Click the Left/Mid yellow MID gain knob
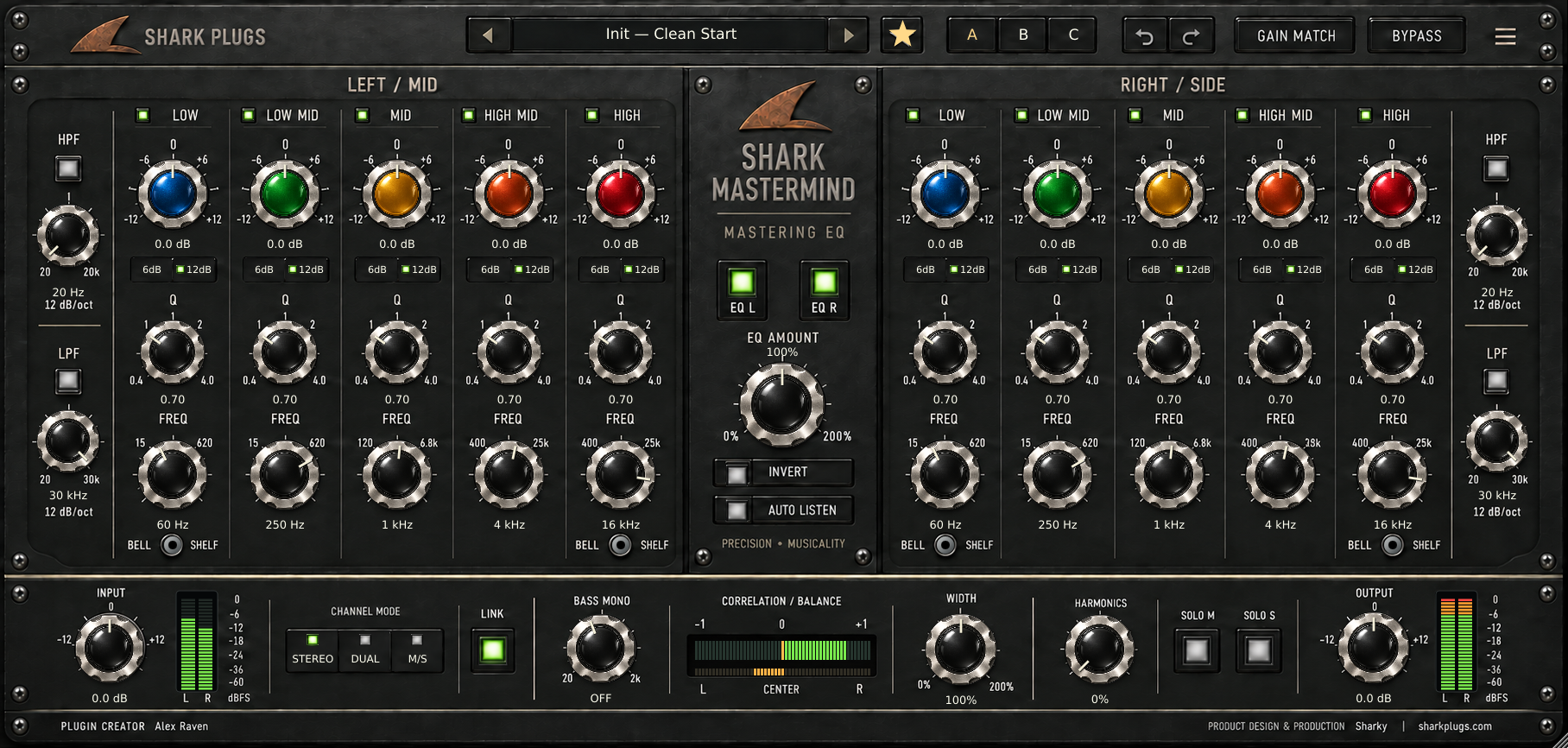 click(x=396, y=193)
